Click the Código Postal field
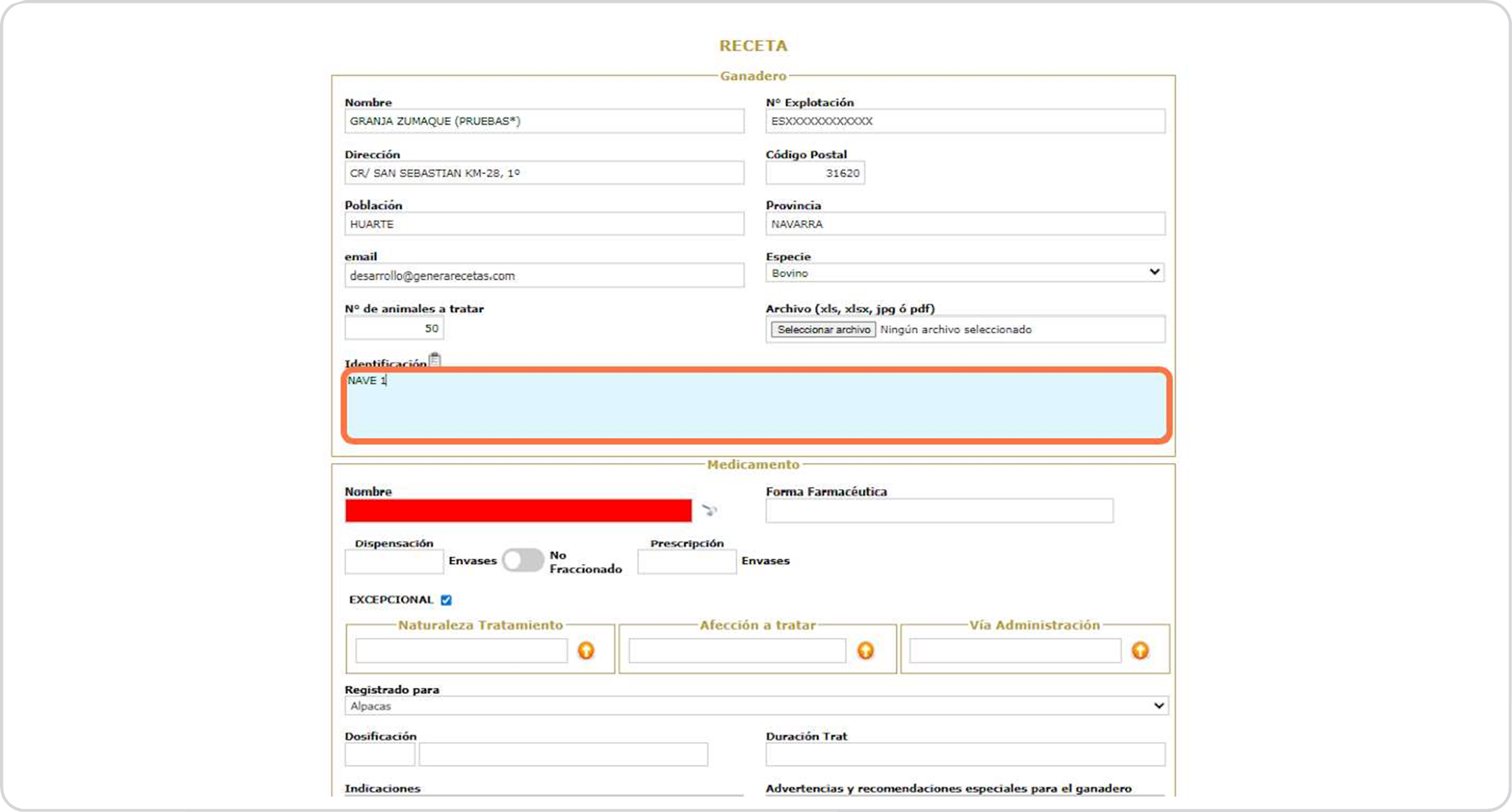The height and width of the screenshot is (812, 1512). tap(814, 173)
